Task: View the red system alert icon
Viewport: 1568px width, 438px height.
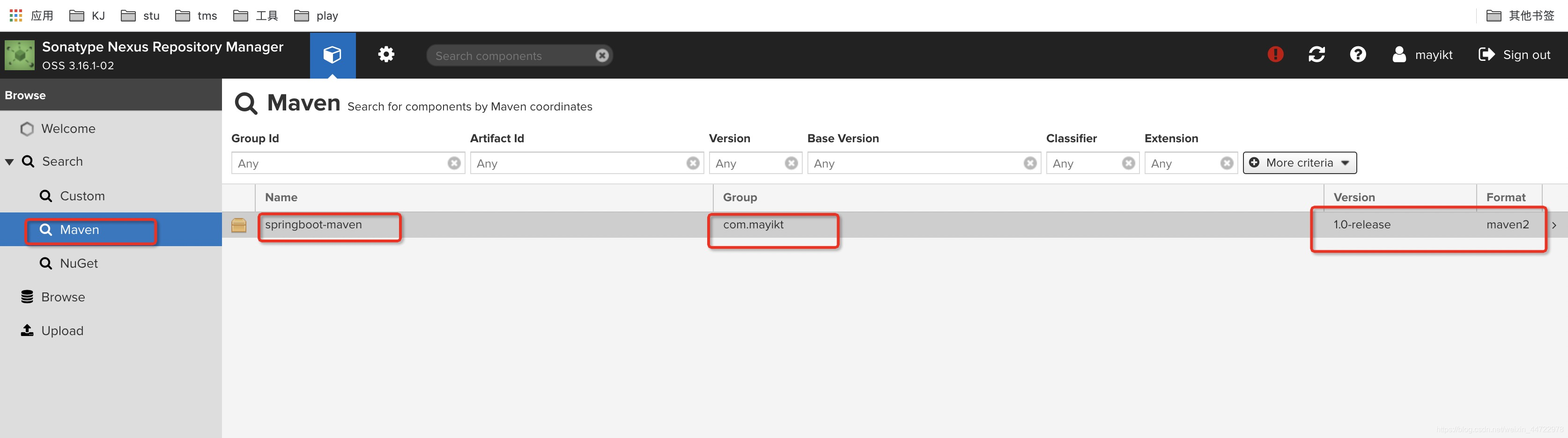Action: tap(1275, 54)
